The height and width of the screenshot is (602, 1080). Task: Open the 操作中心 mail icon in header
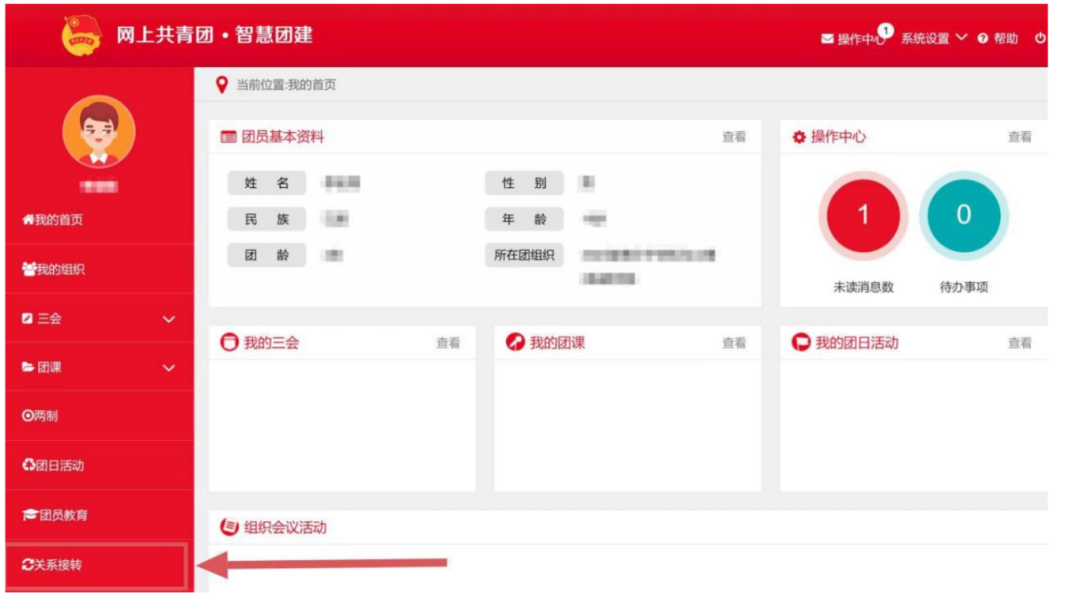pyautogui.click(x=827, y=39)
